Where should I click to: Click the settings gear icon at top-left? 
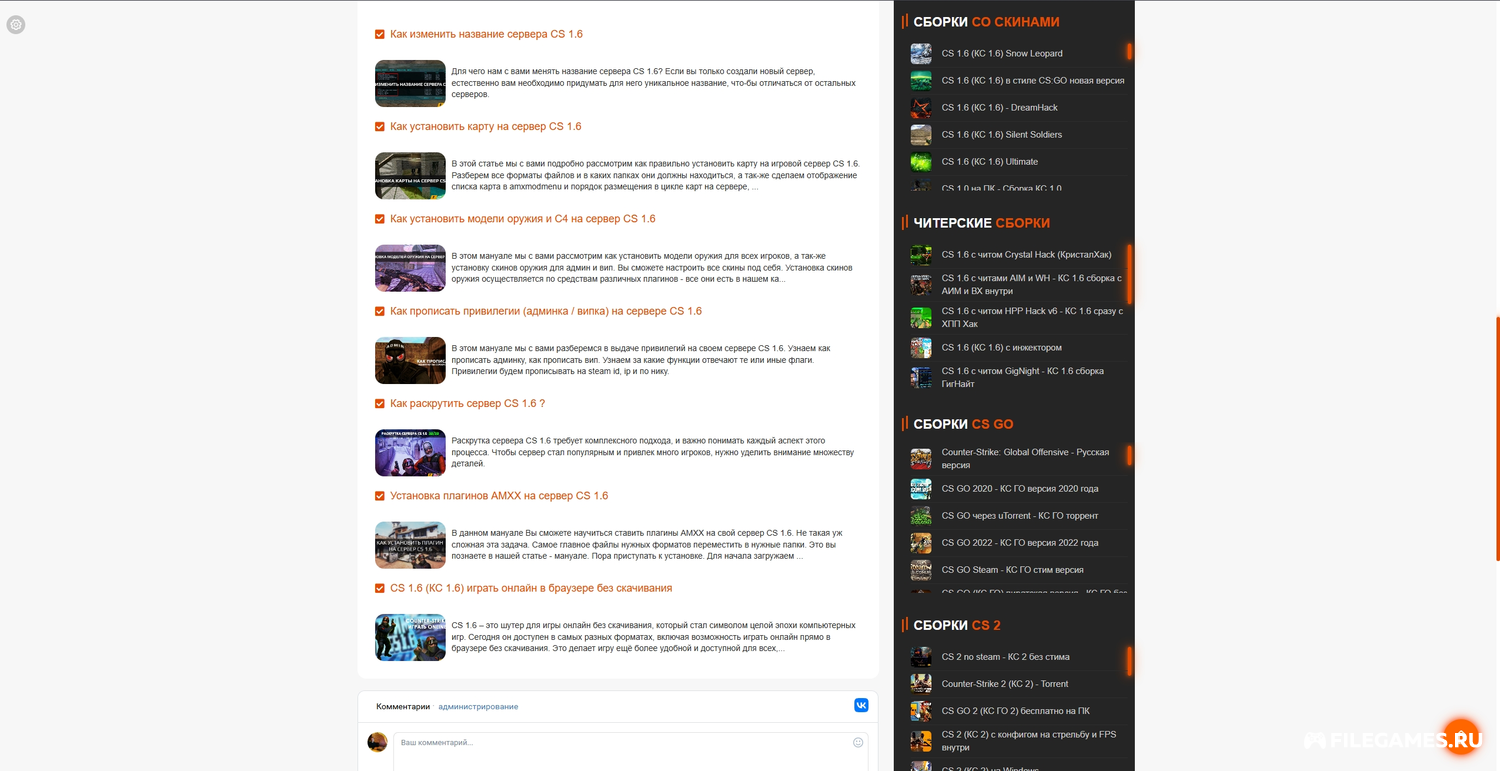click(16, 25)
